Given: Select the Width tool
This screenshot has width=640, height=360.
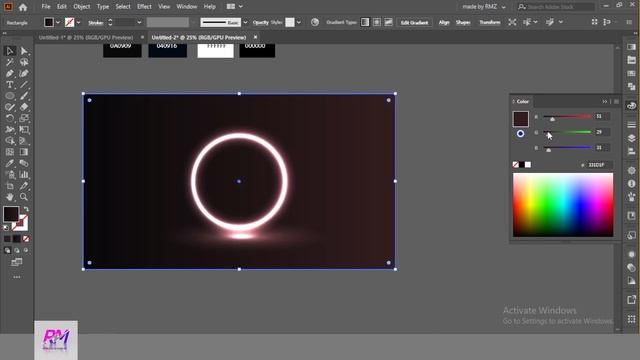Looking at the screenshot, I should coord(10,129).
